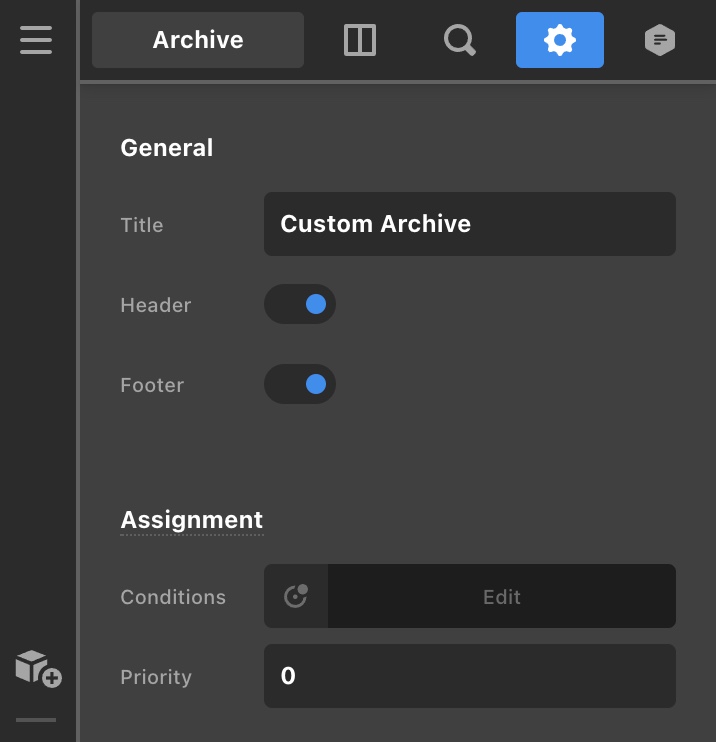This screenshot has height=742, width=716.
Task: Open the hexagon notes icon
Action: point(660,40)
